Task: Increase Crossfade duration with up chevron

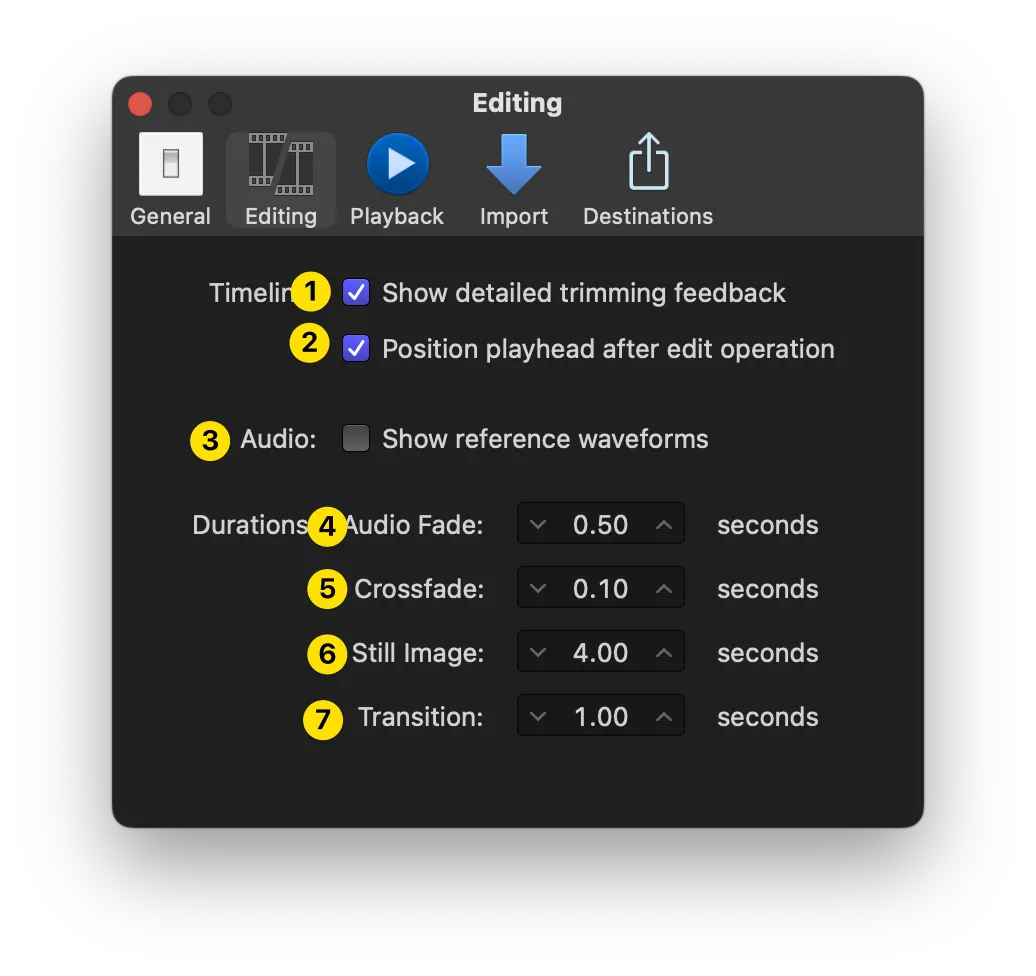Action: pos(664,589)
